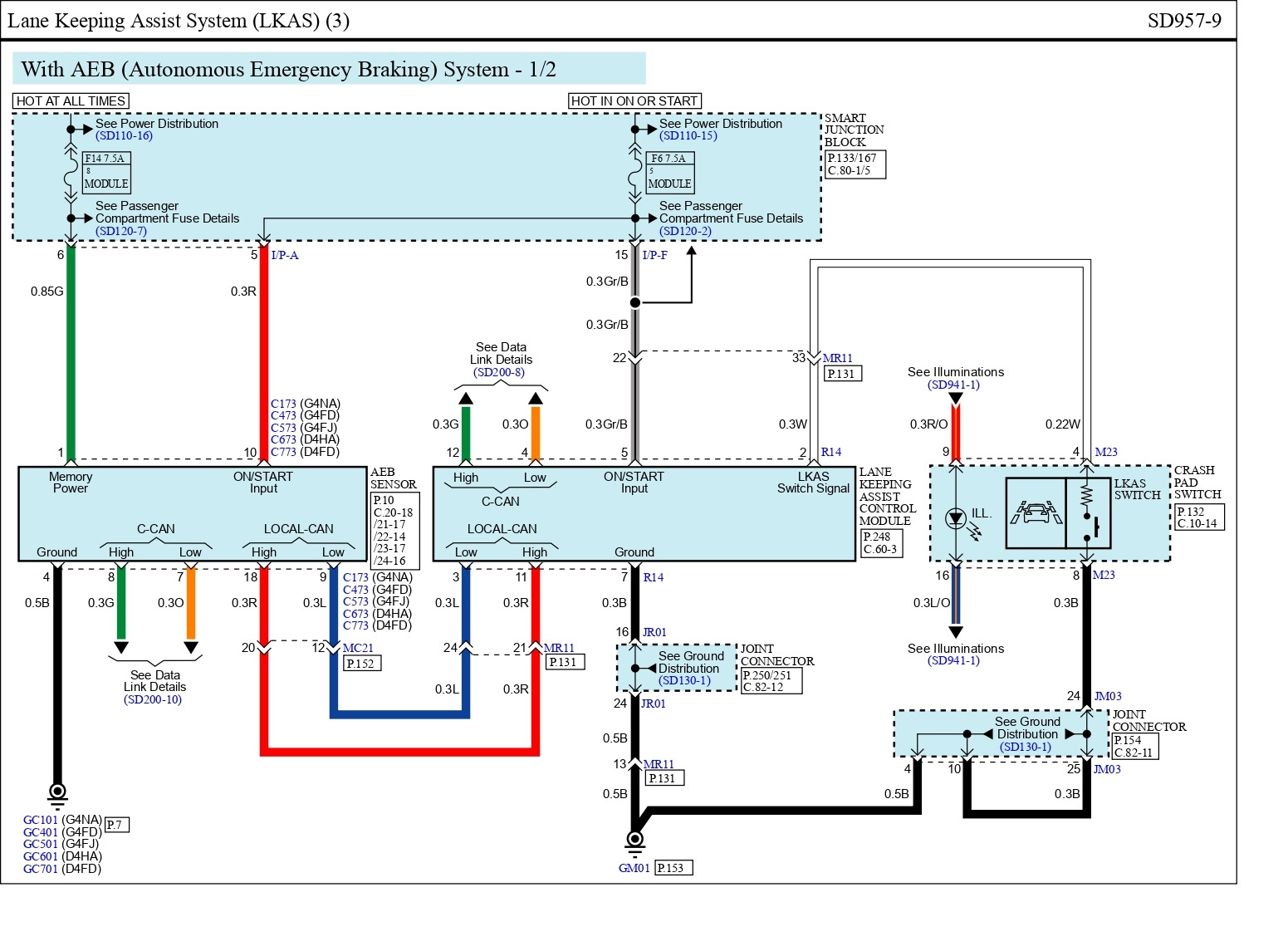Click the 0.3R/O wire label
This screenshot has width=1288, height=951.
(x=928, y=424)
